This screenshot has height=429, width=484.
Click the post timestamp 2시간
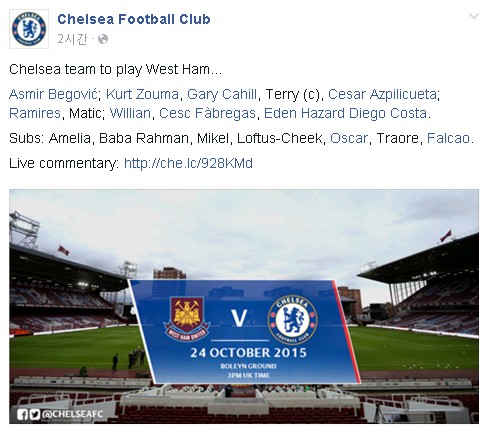72,39
